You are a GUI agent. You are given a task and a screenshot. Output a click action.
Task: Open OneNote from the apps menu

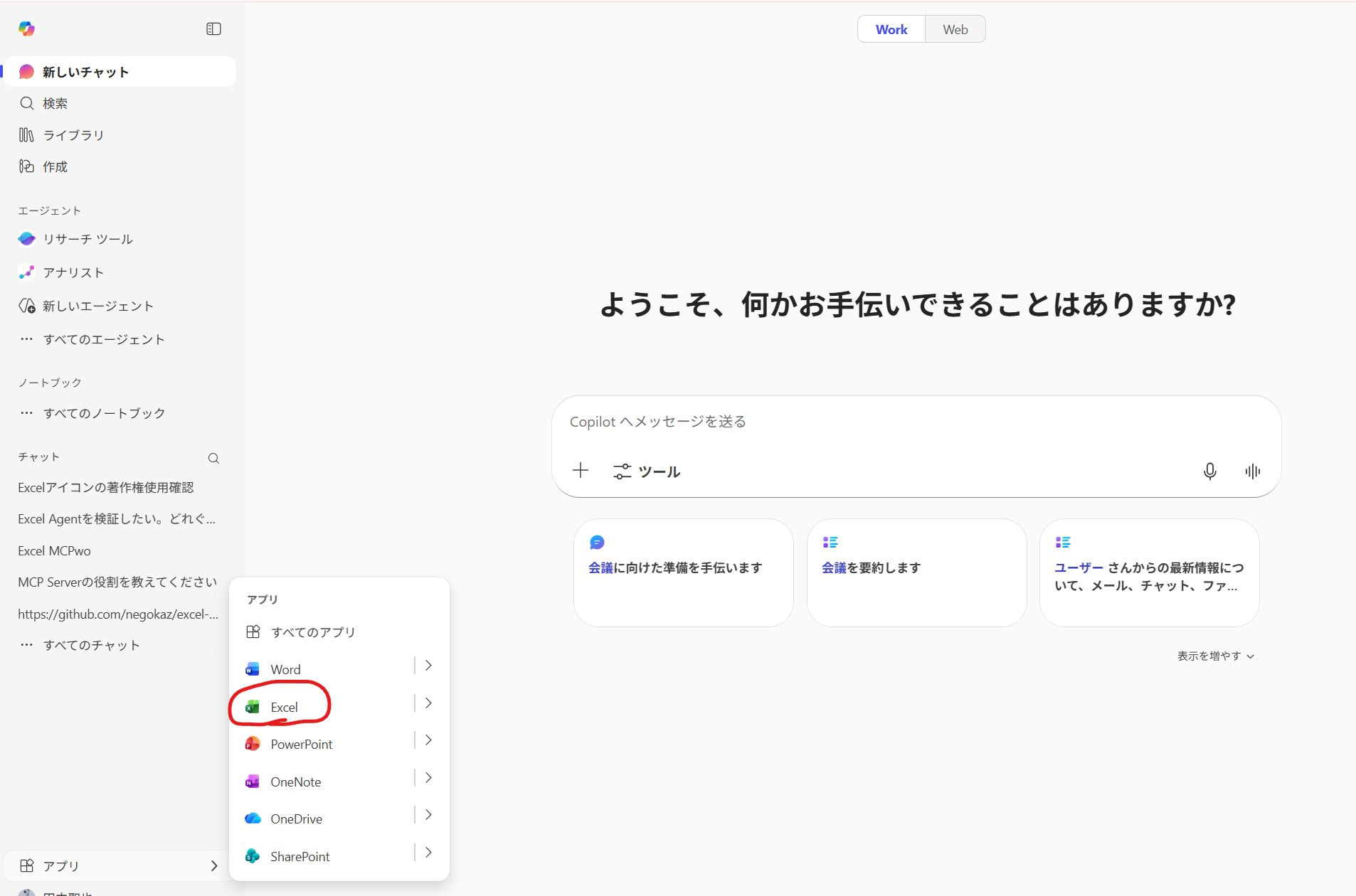pos(294,782)
